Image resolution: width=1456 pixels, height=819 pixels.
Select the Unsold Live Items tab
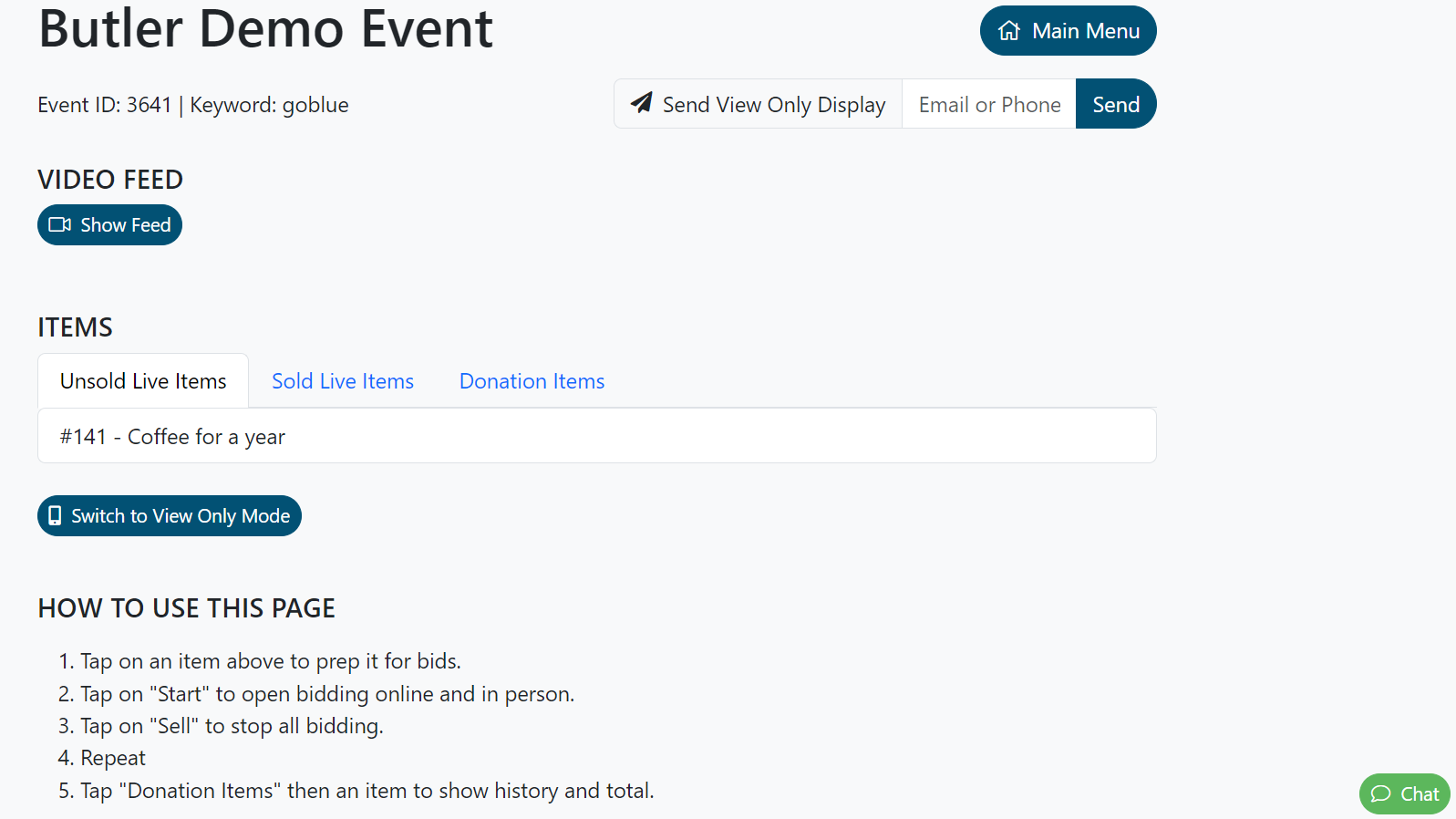143,381
